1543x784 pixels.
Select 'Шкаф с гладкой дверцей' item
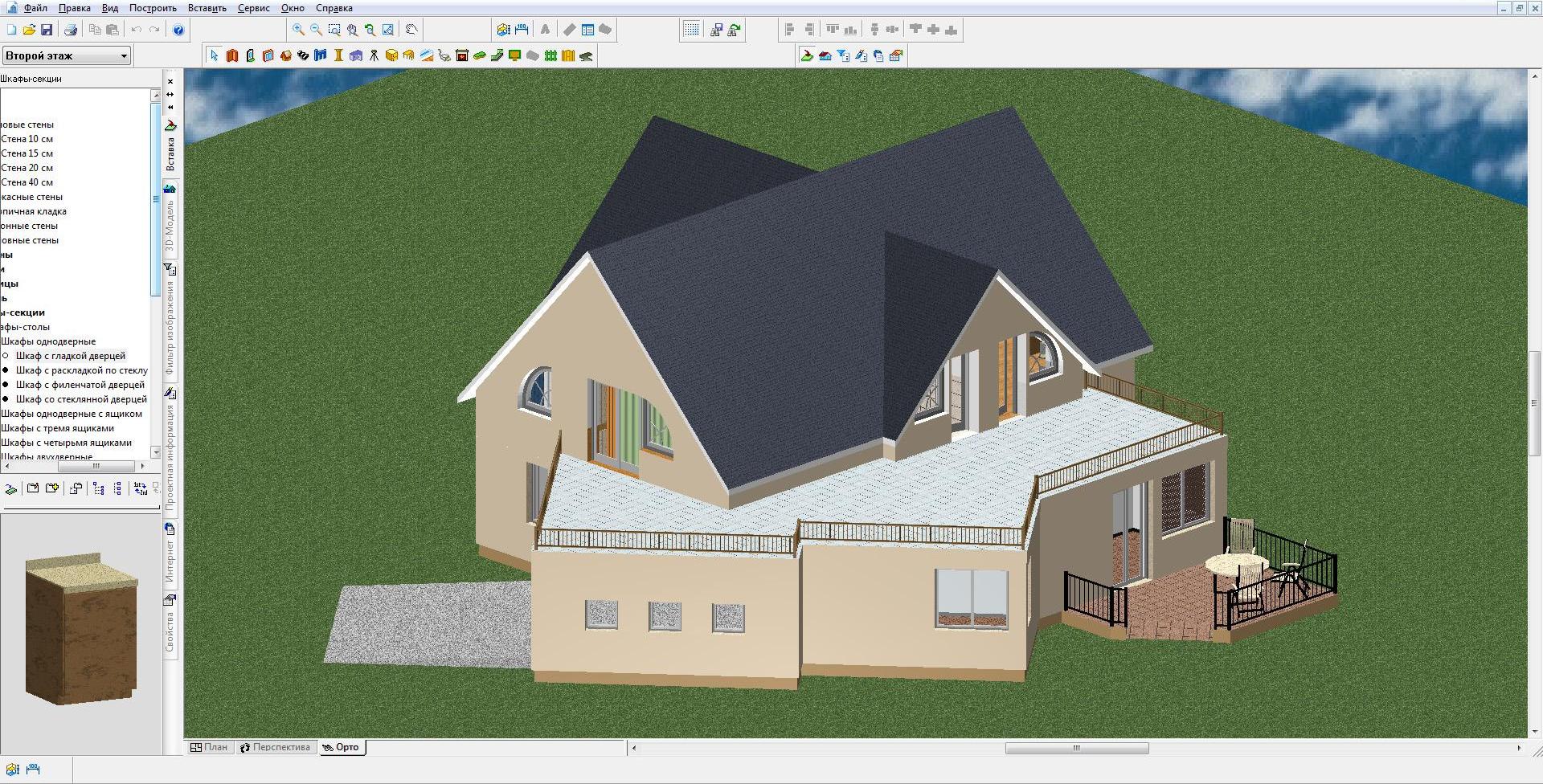[71, 356]
